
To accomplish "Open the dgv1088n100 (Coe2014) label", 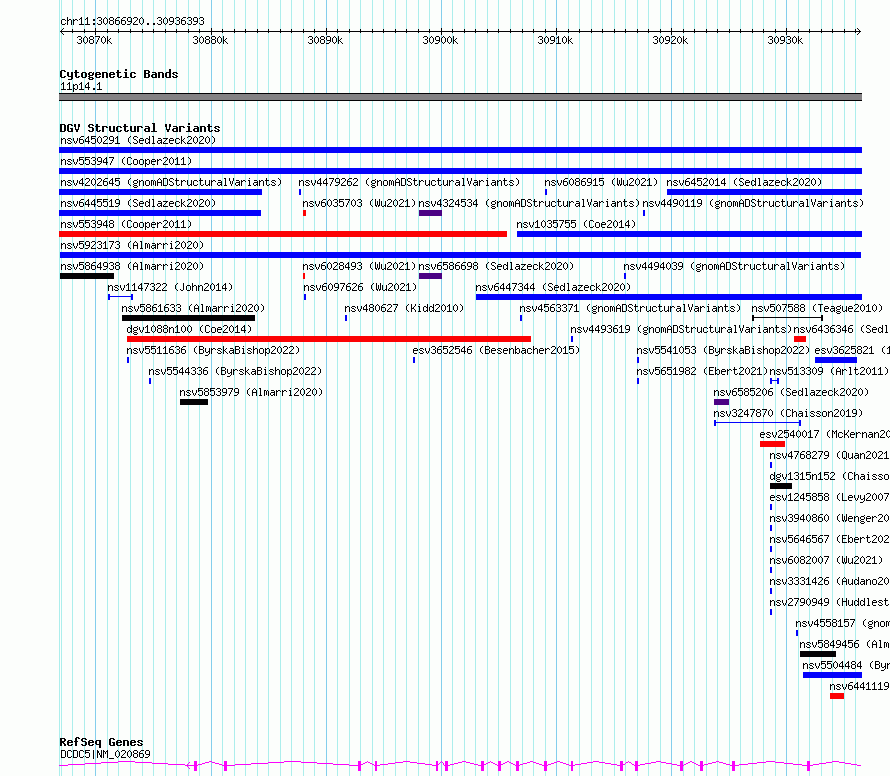I will tap(189, 329).
